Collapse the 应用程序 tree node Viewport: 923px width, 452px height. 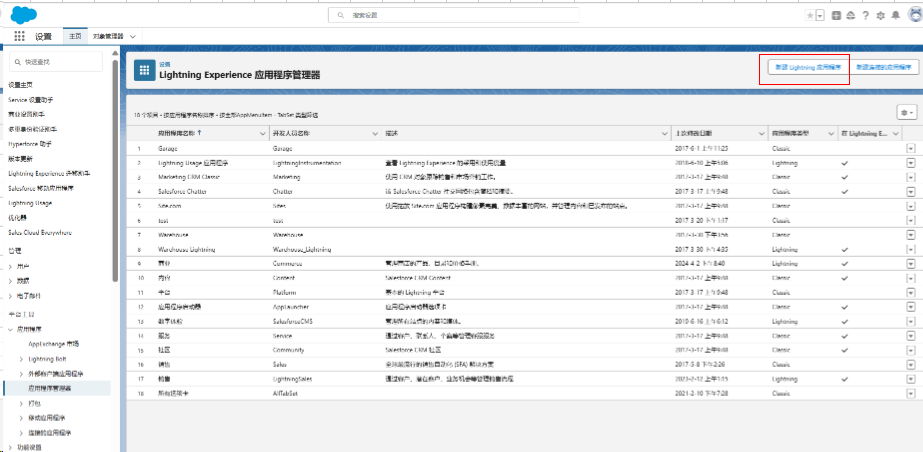[x=11, y=330]
